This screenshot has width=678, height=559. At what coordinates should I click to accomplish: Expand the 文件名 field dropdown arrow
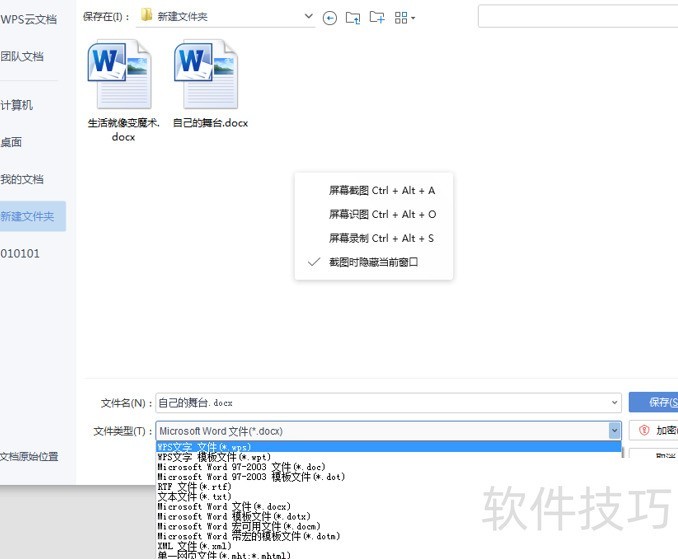[614, 402]
